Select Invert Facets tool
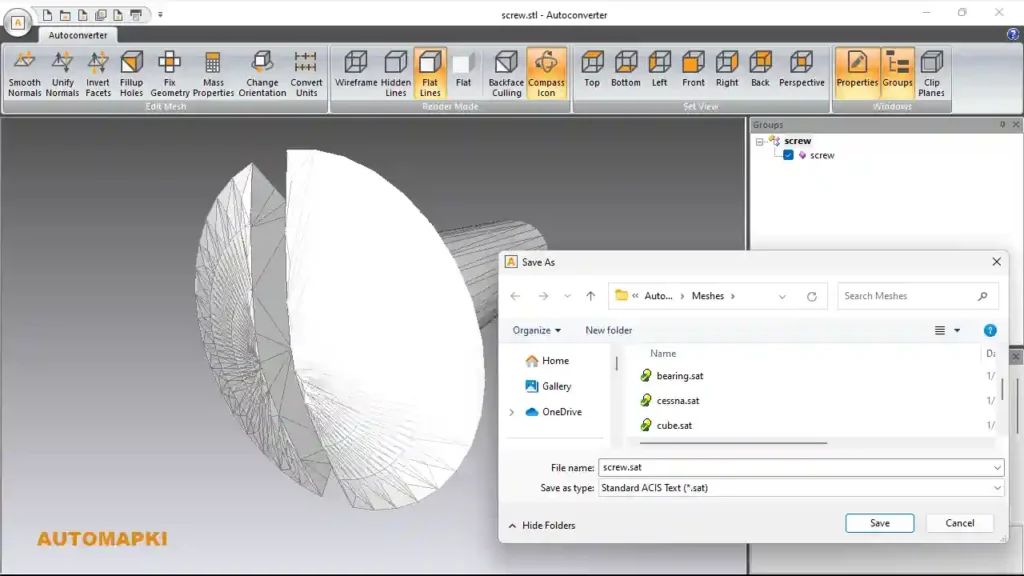 tap(98, 73)
